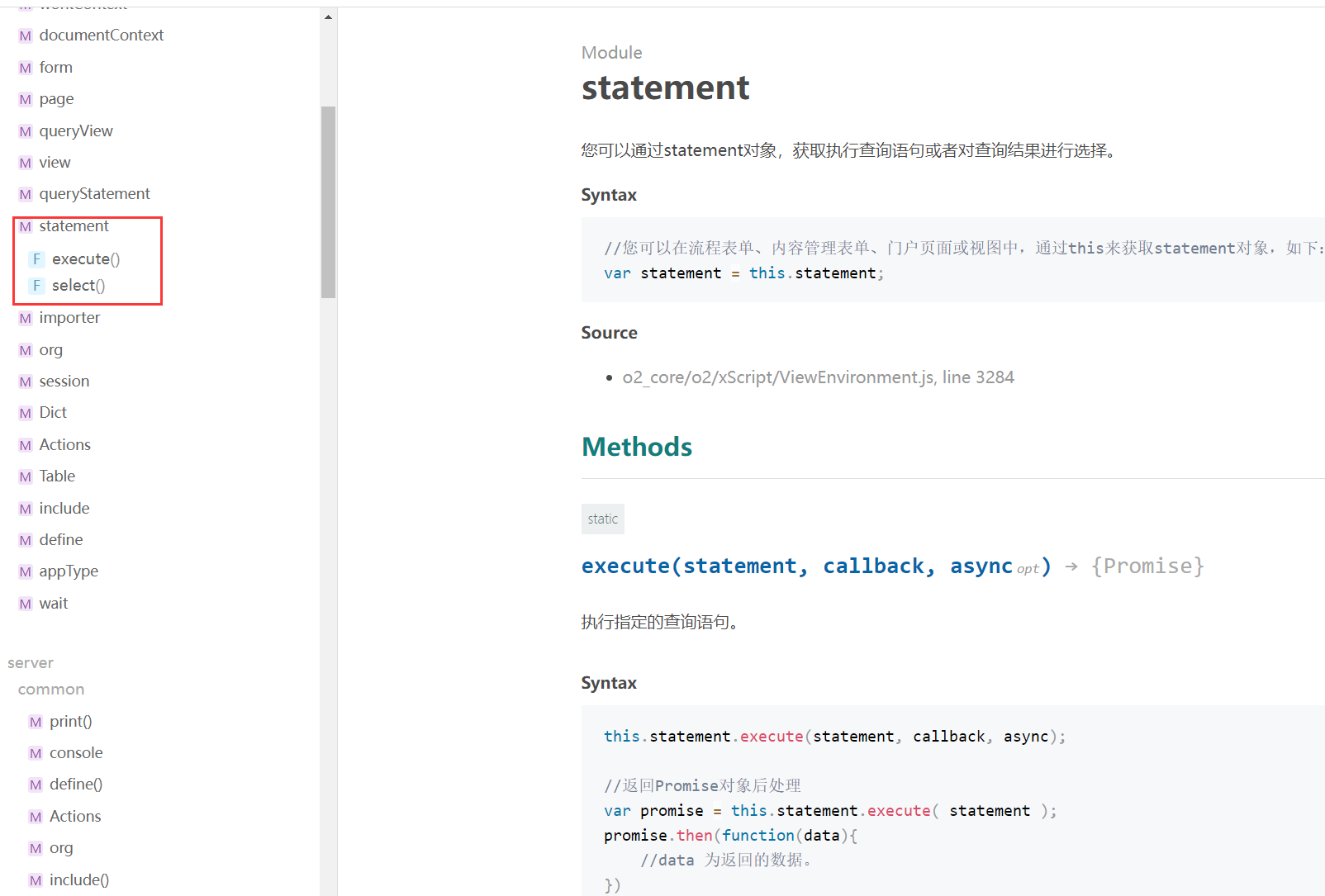
Task: Click the M icon next to importer
Action: click(26, 319)
